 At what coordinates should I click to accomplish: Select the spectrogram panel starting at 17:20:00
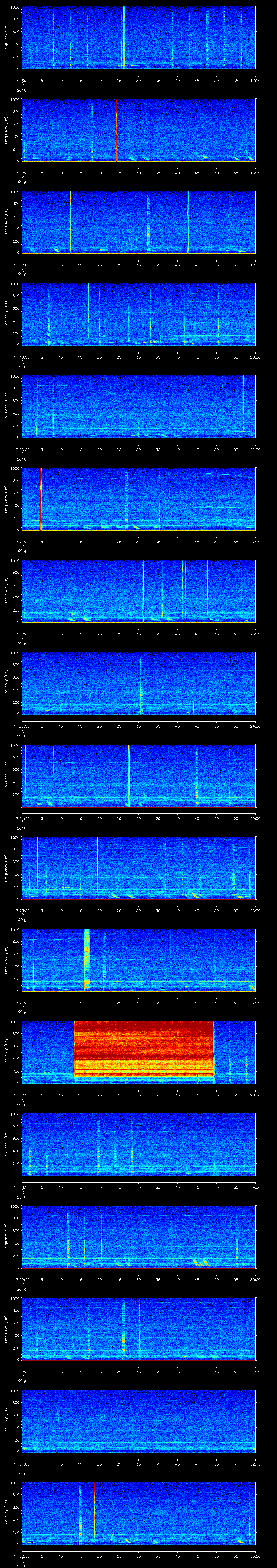[x=139, y=407]
